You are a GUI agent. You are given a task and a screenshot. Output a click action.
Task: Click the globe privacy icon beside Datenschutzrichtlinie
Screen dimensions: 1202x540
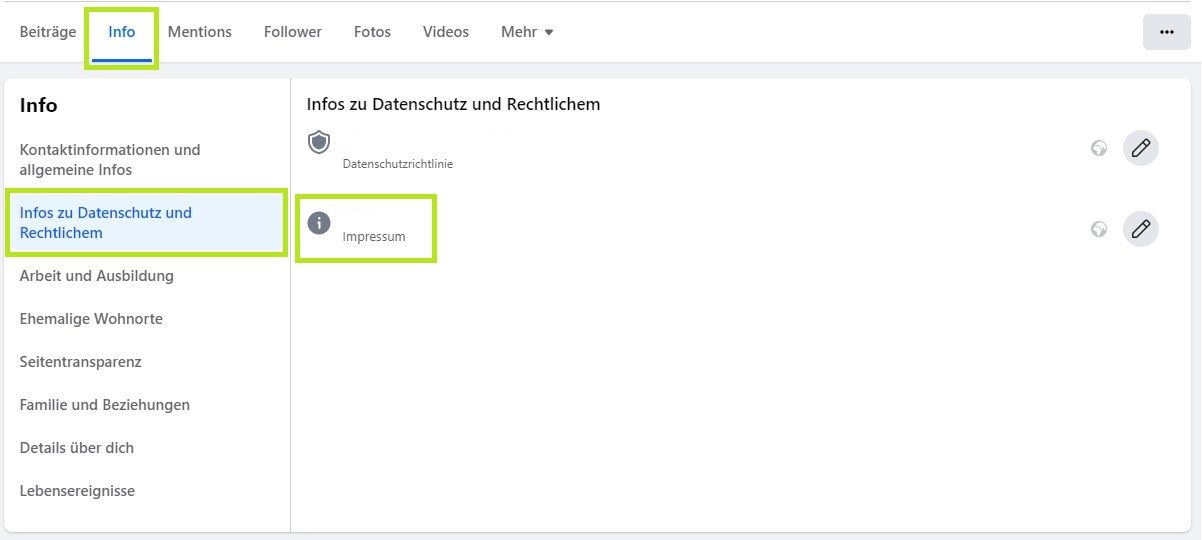tap(1099, 148)
